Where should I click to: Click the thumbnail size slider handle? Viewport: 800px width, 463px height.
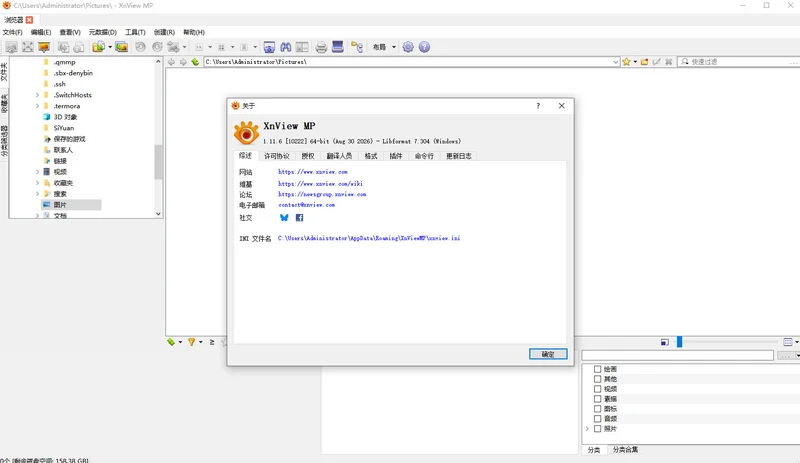680,342
